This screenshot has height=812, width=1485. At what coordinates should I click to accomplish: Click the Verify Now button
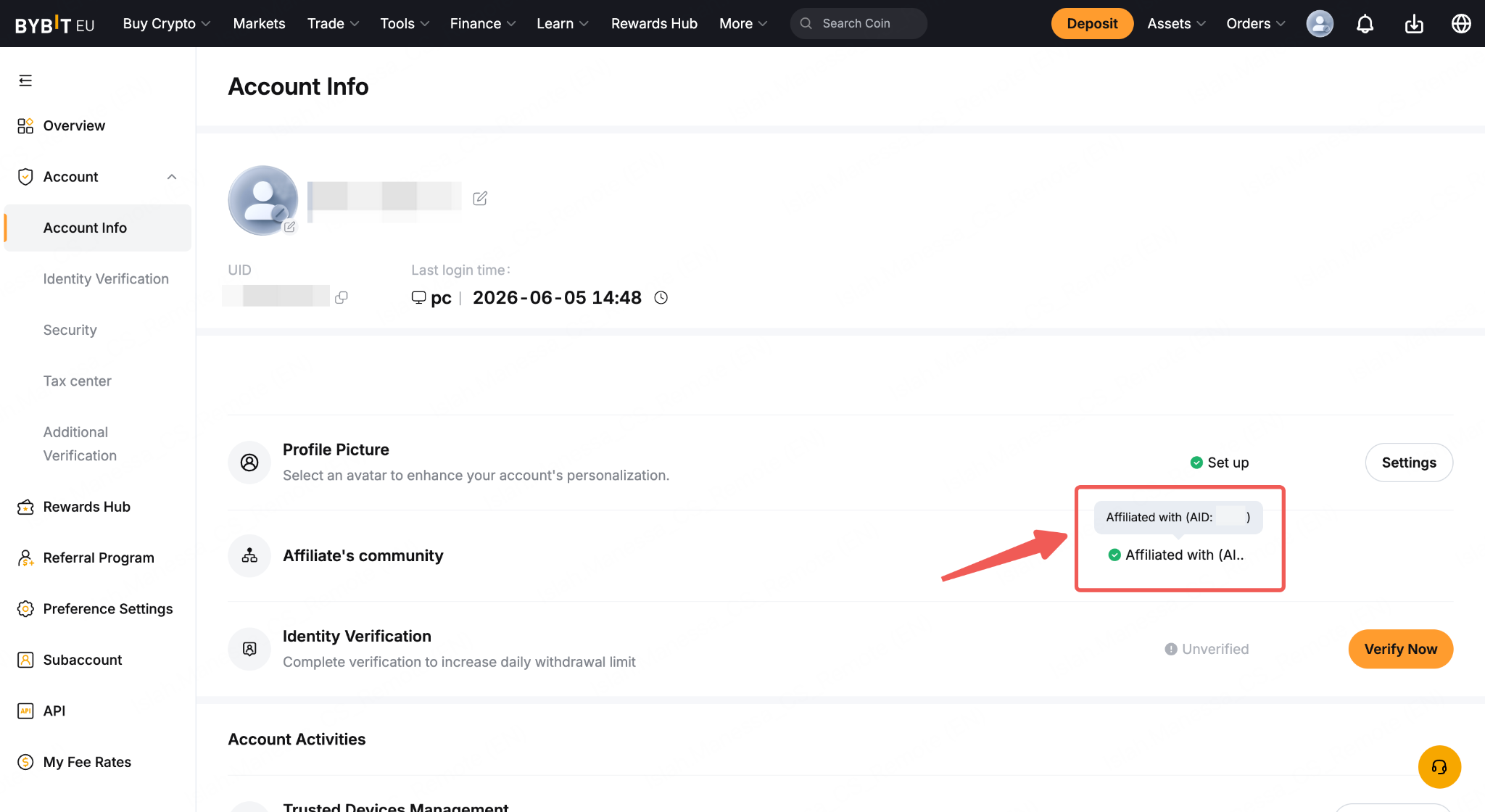point(1401,649)
